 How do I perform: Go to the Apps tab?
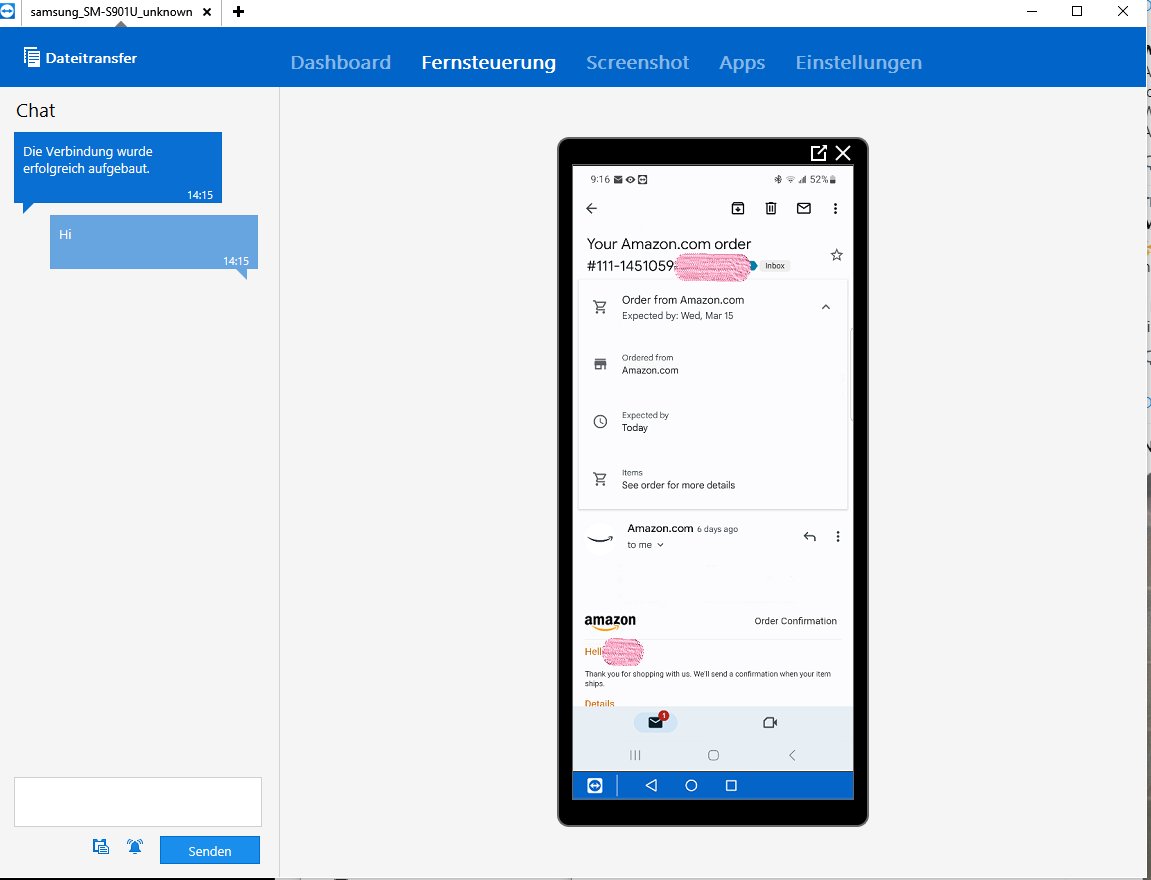coord(742,62)
